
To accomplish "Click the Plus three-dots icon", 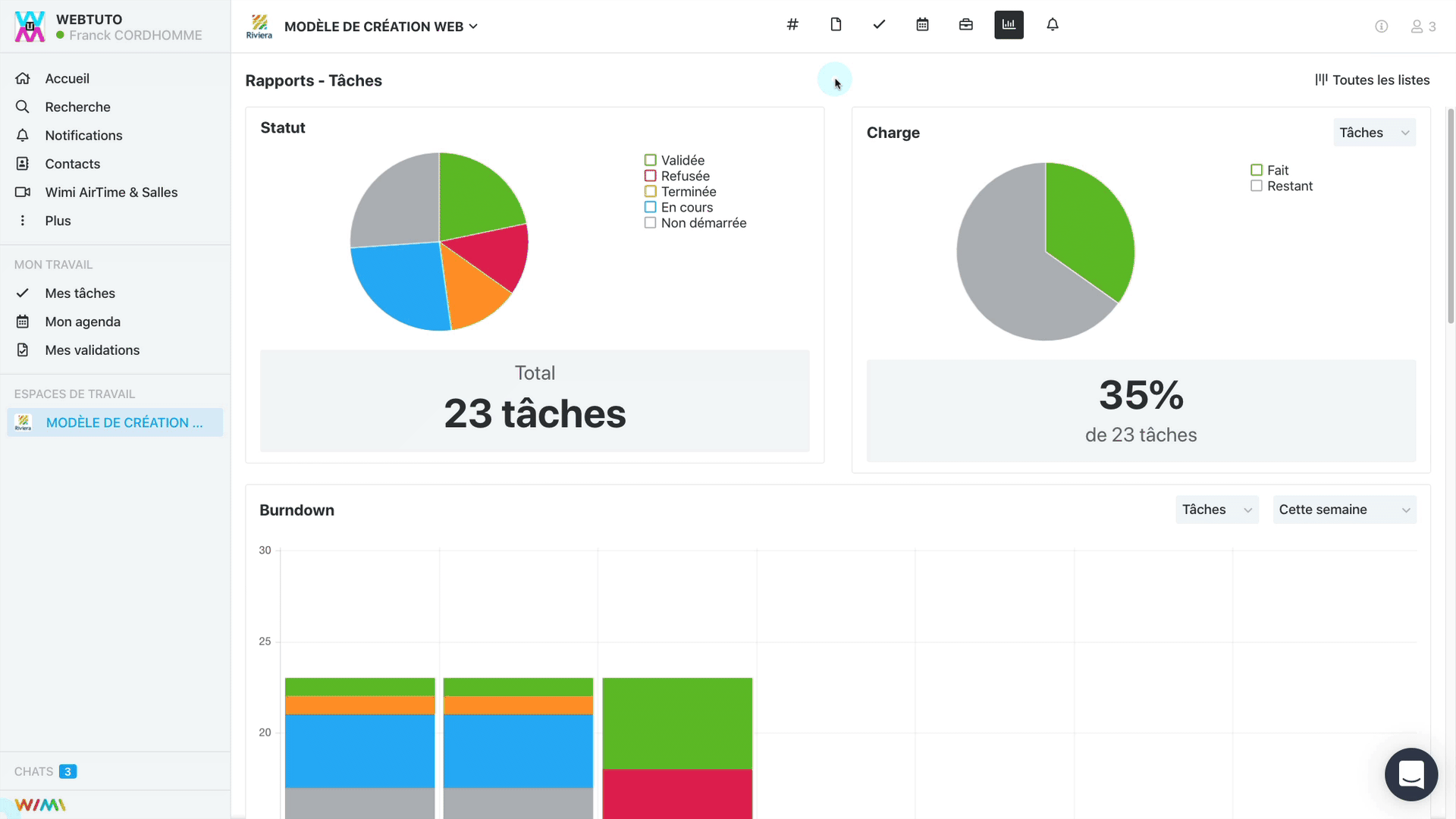I will [23, 221].
